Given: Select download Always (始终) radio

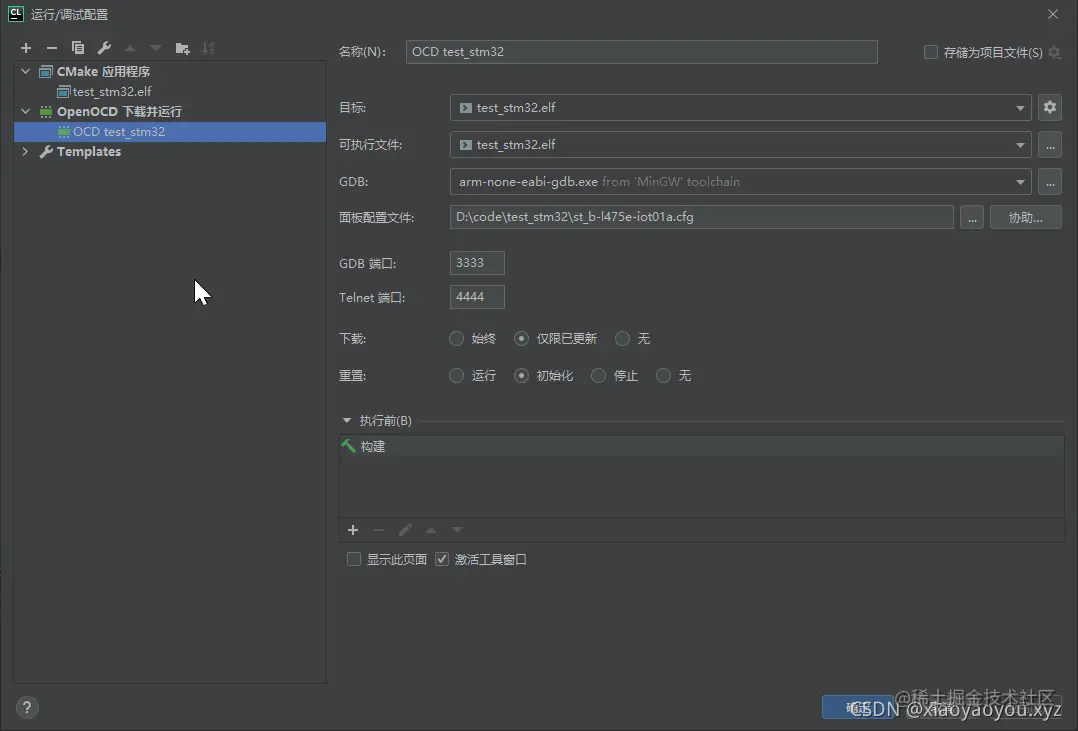Looking at the screenshot, I should (x=456, y=338).
